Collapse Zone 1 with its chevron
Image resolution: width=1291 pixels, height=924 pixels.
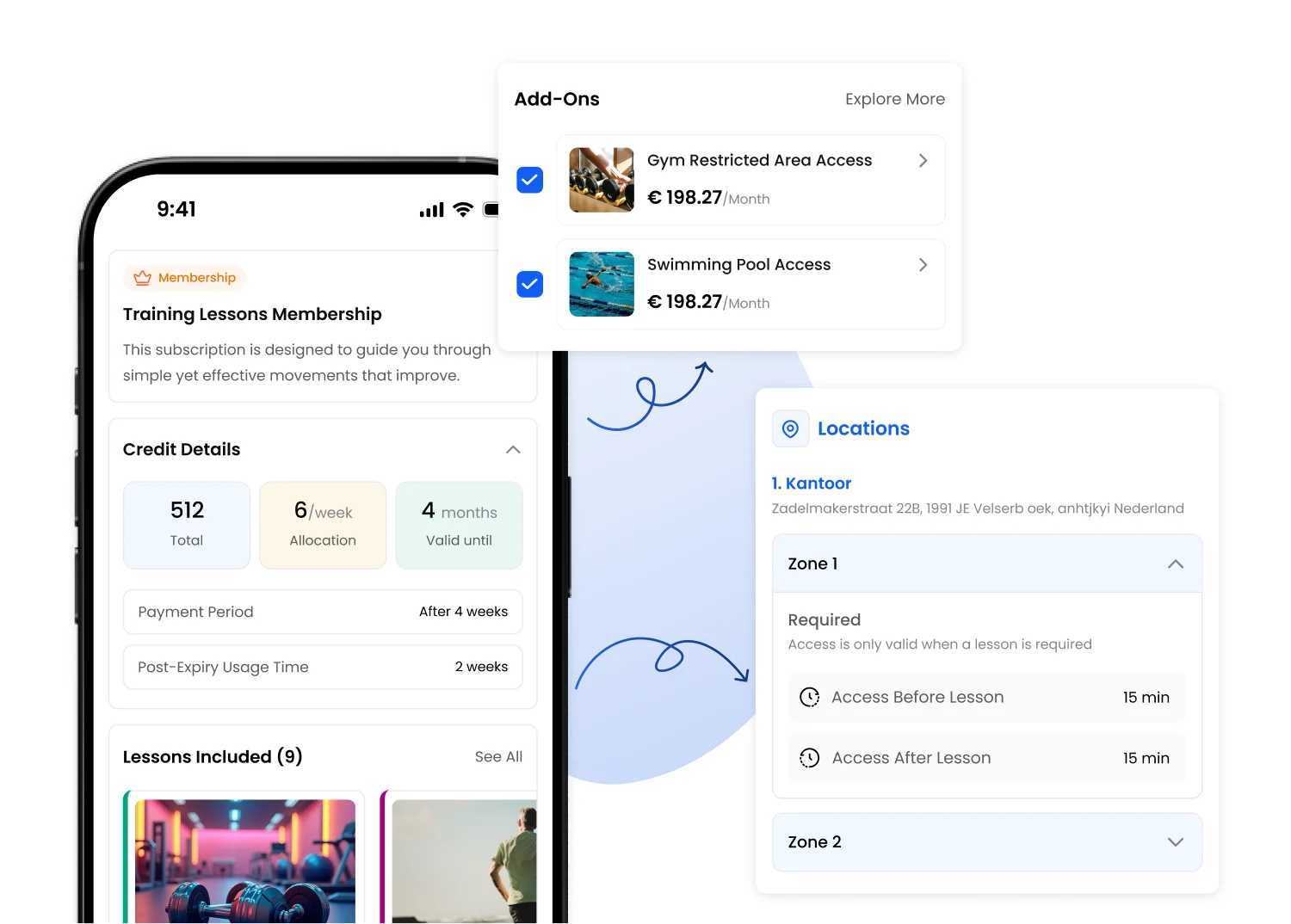[1176, 564]
